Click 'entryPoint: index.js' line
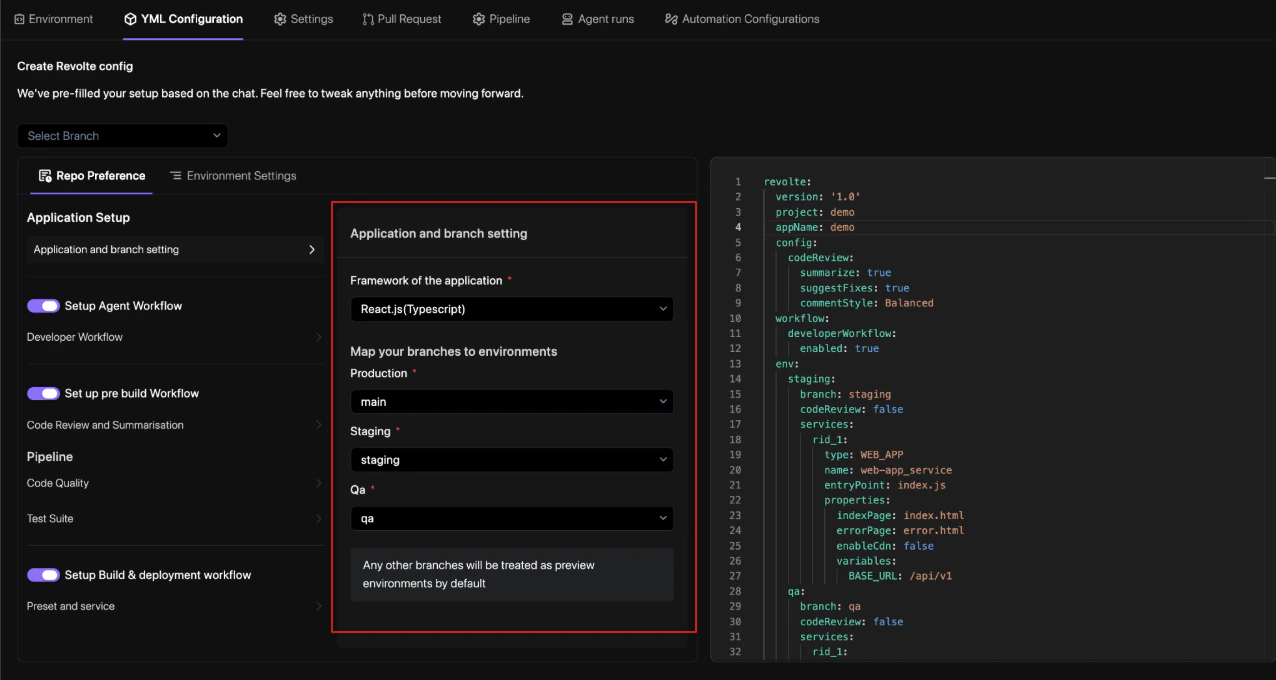 tap(885, 485)
